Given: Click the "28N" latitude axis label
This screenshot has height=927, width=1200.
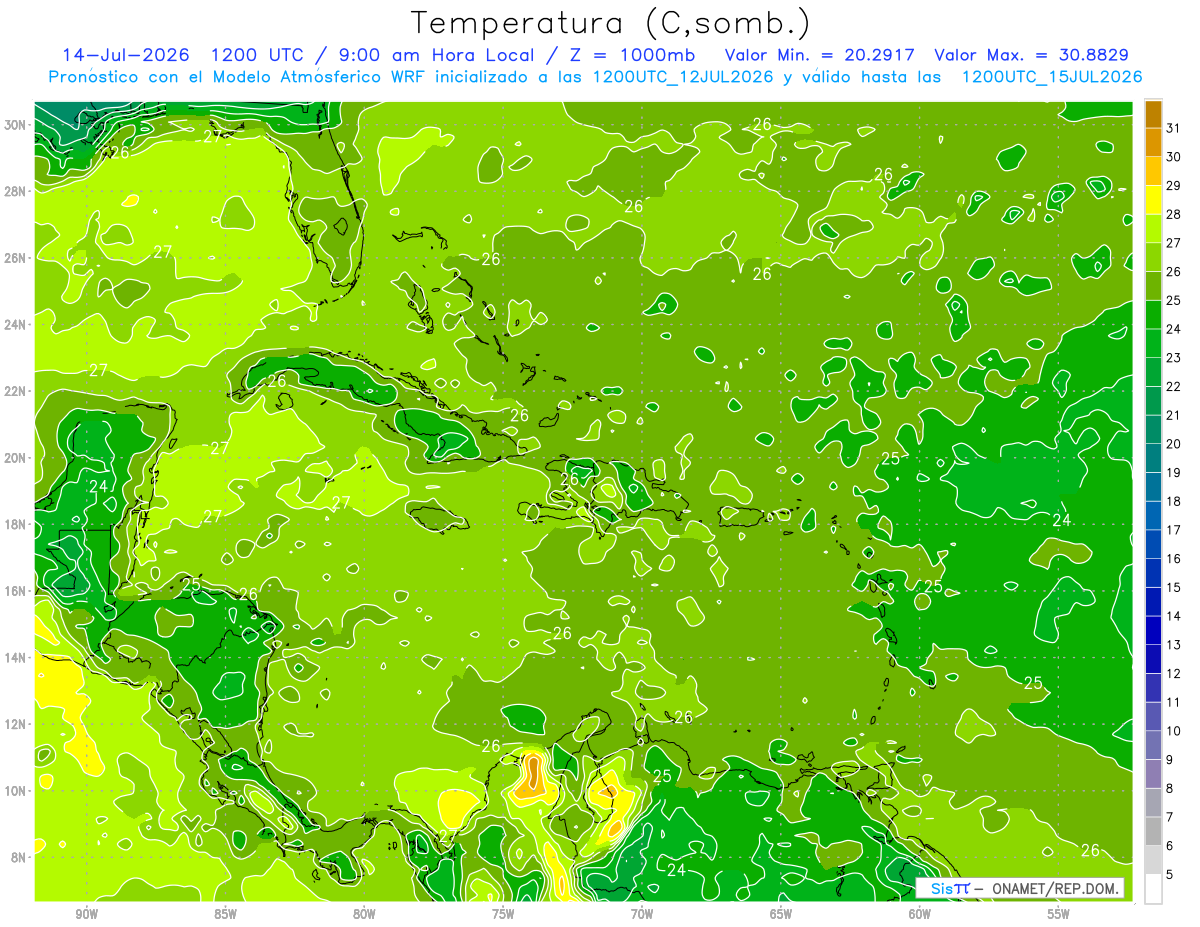Looking at the screenshot, I should pyautogui.click(x=15, y=191).
